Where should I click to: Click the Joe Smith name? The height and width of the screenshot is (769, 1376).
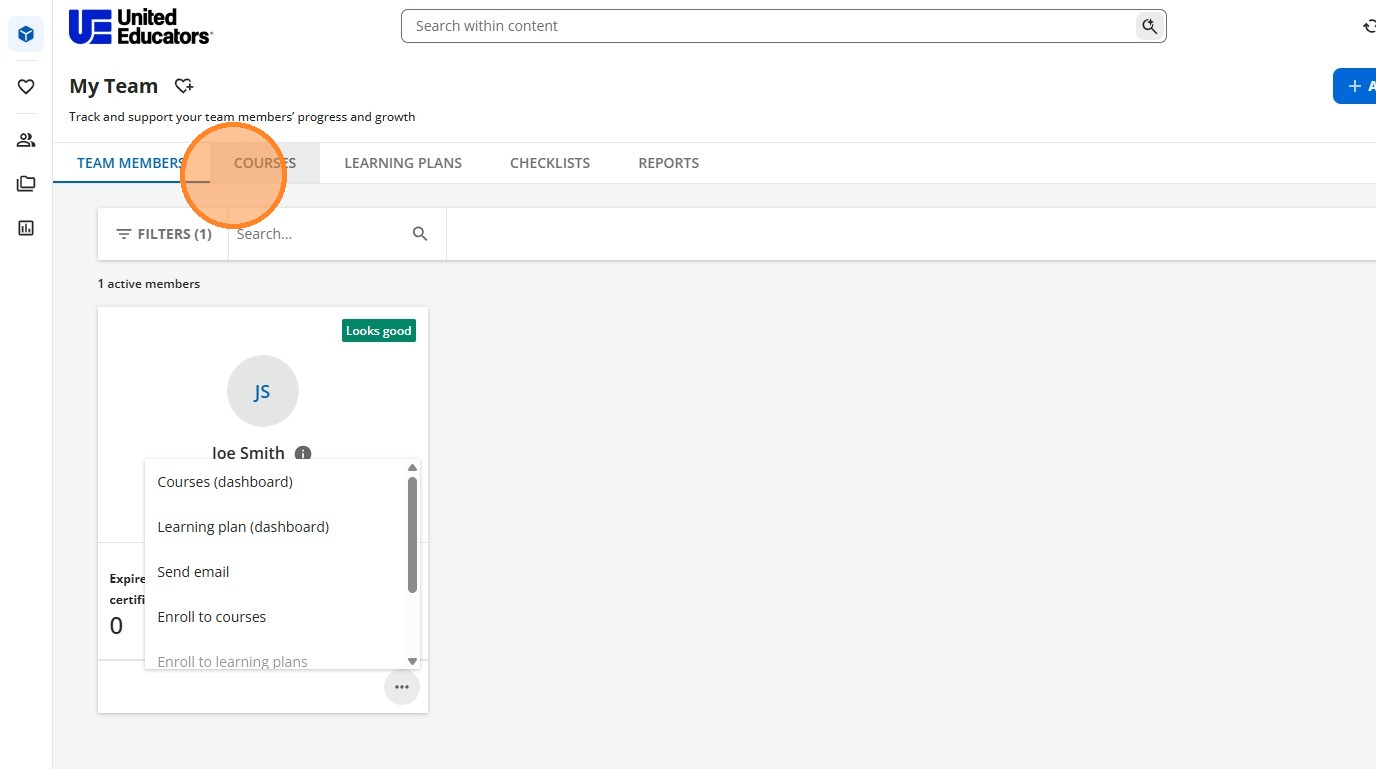[248, 453]
